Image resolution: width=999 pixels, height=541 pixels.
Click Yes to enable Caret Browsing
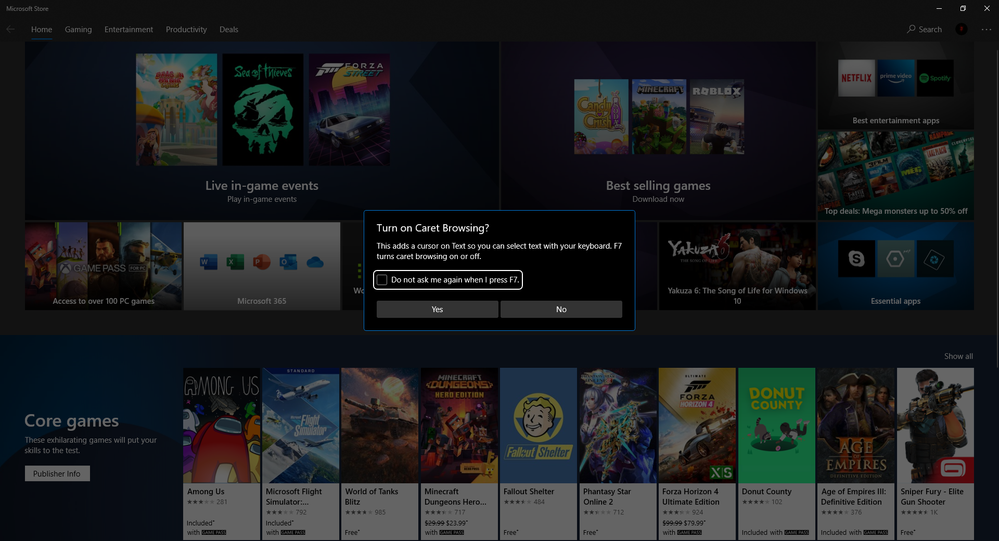(x=437, y=309)
